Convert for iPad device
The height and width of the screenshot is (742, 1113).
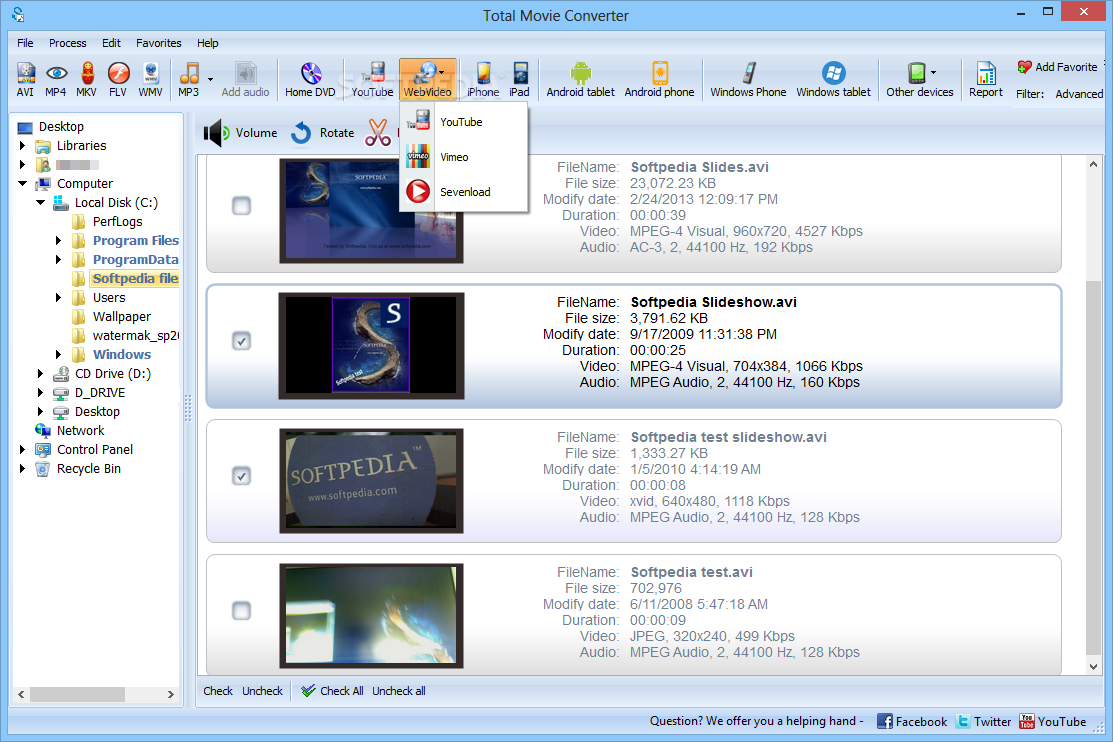520,79
